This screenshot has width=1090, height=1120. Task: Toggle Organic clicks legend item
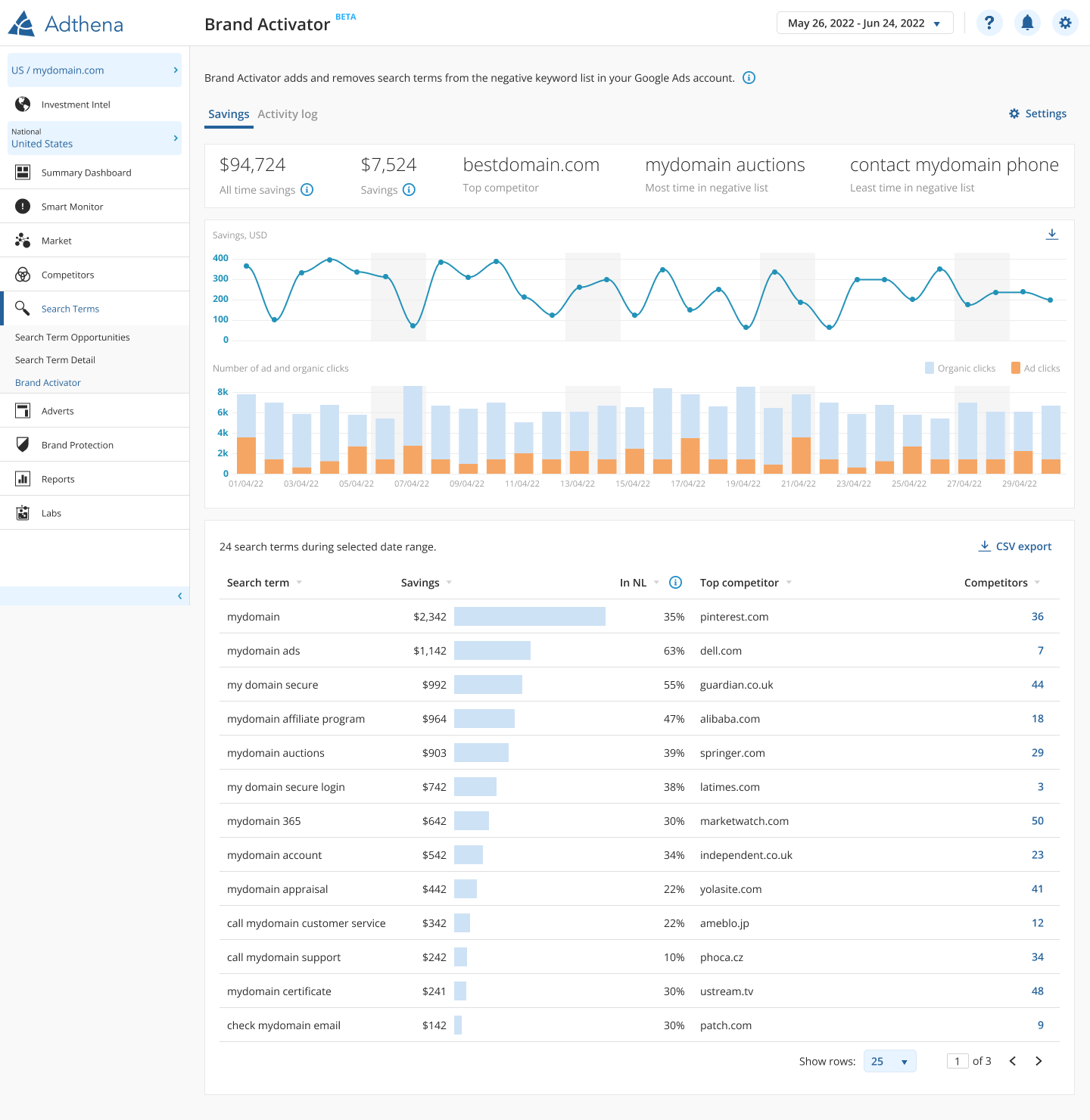pyautogui.click(x=960, y=369)
